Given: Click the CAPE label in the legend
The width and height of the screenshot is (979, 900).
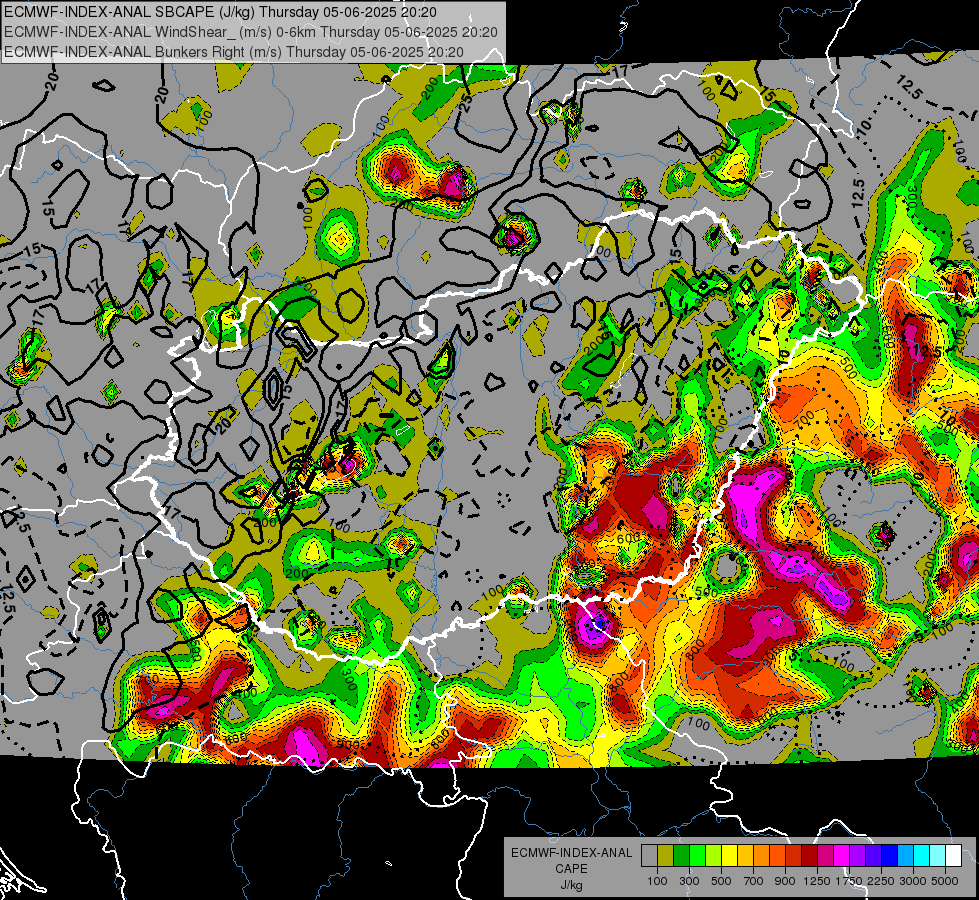Looking at the screenshot, I should pos(571,869).
